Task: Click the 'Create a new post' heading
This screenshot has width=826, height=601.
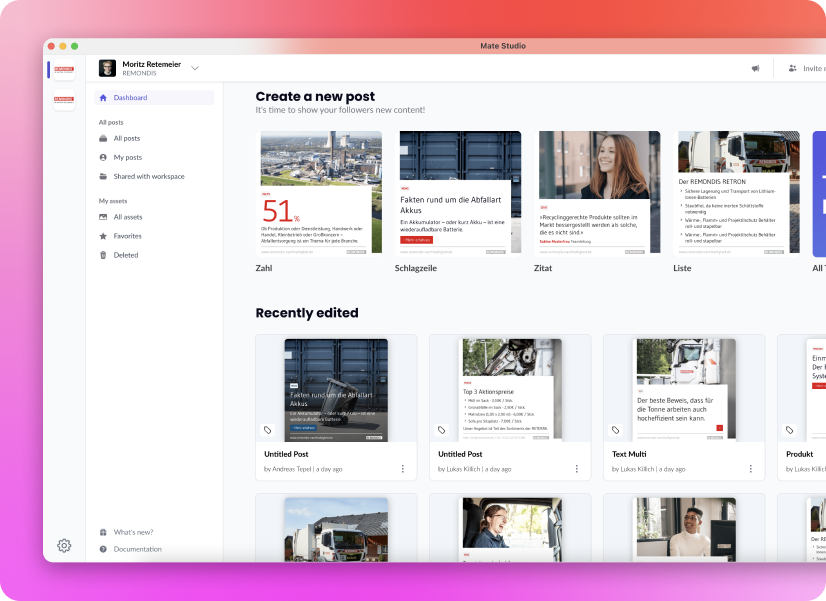Action: pos(315,96)
